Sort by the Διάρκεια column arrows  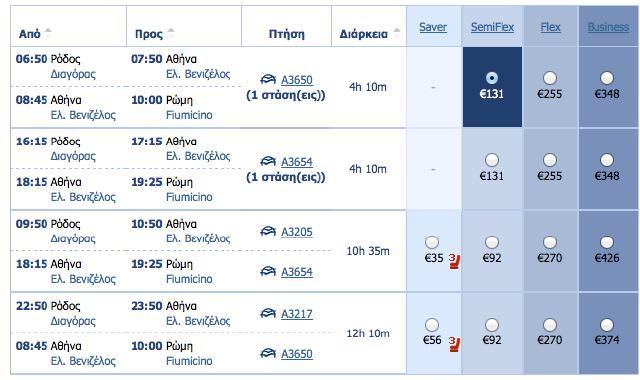(396, 33)
